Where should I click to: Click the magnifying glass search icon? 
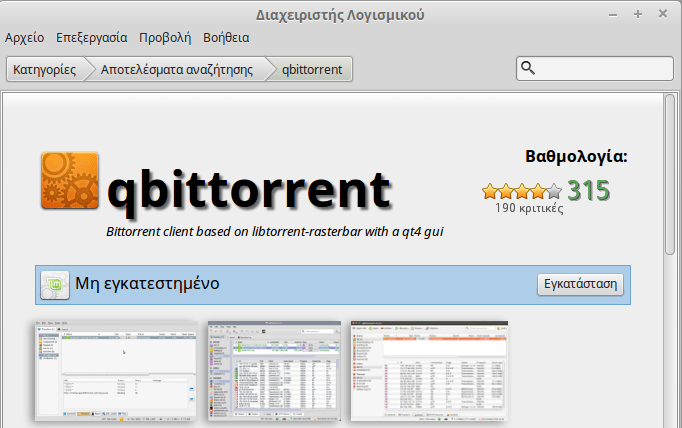point(528,68)
